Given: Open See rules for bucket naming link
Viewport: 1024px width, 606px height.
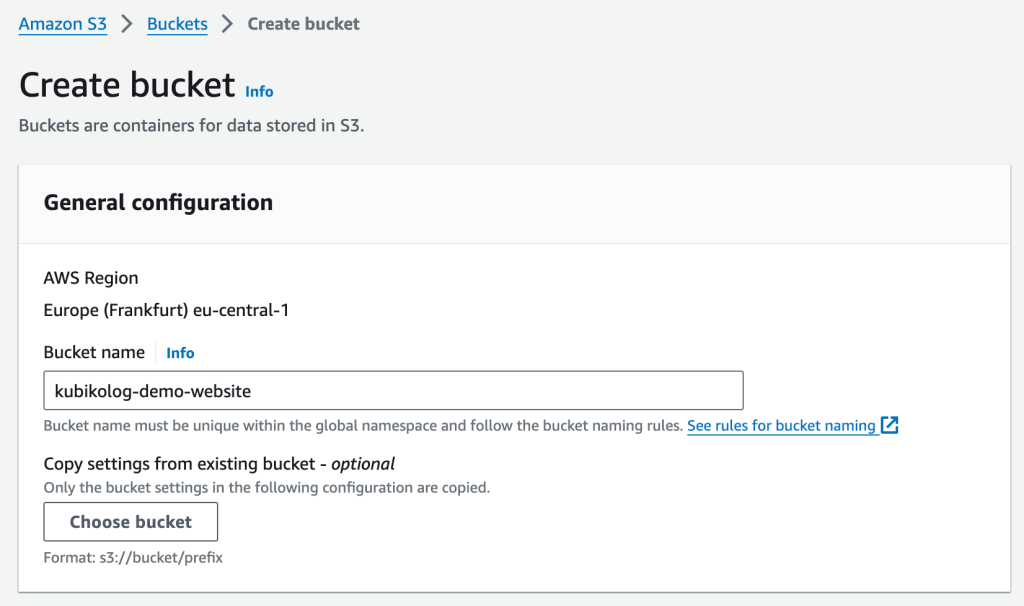Looking at the screenshot, I should [781, 425].
